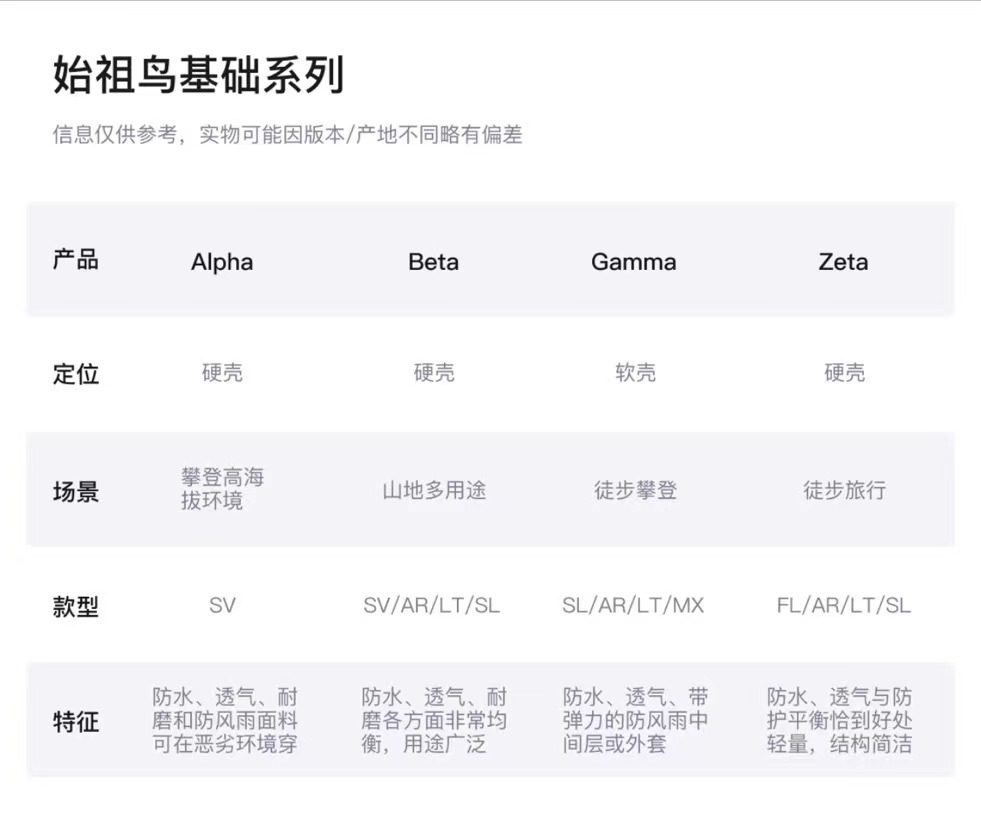Select the SV/AR/LT/SL model cell for Beta
Image resolution: width=981 pixels, height=828 pixels.
click(431, 605)
